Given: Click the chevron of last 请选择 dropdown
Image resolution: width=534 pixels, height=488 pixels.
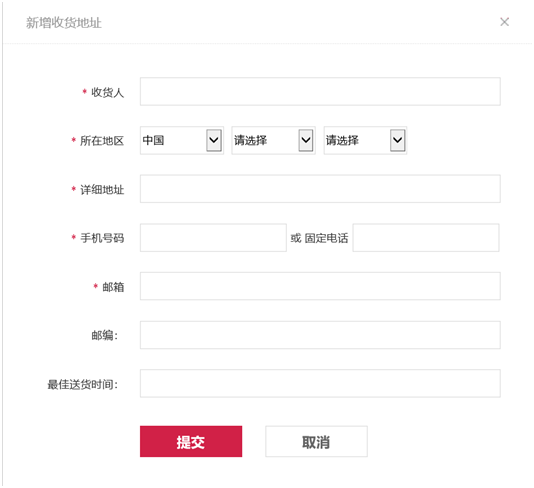Looking at the screenshot, I should tap(397, 140).
